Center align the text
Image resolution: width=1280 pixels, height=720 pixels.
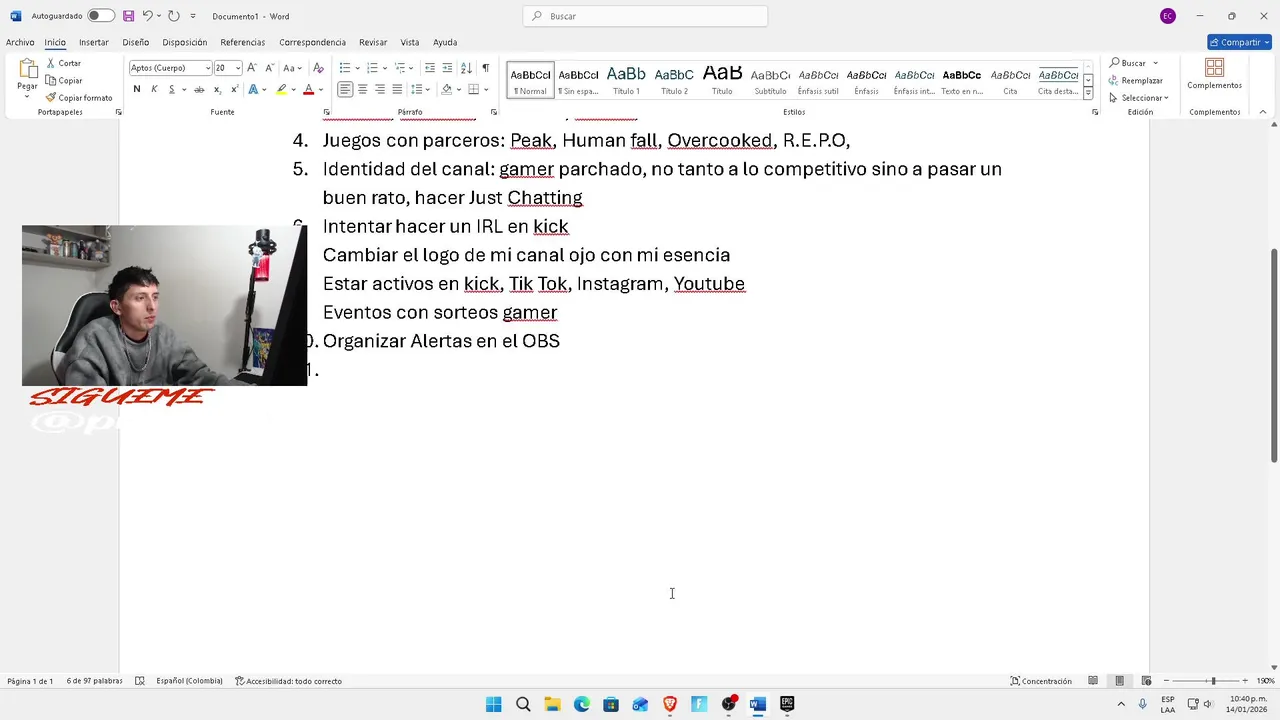[x=362, y=89]
